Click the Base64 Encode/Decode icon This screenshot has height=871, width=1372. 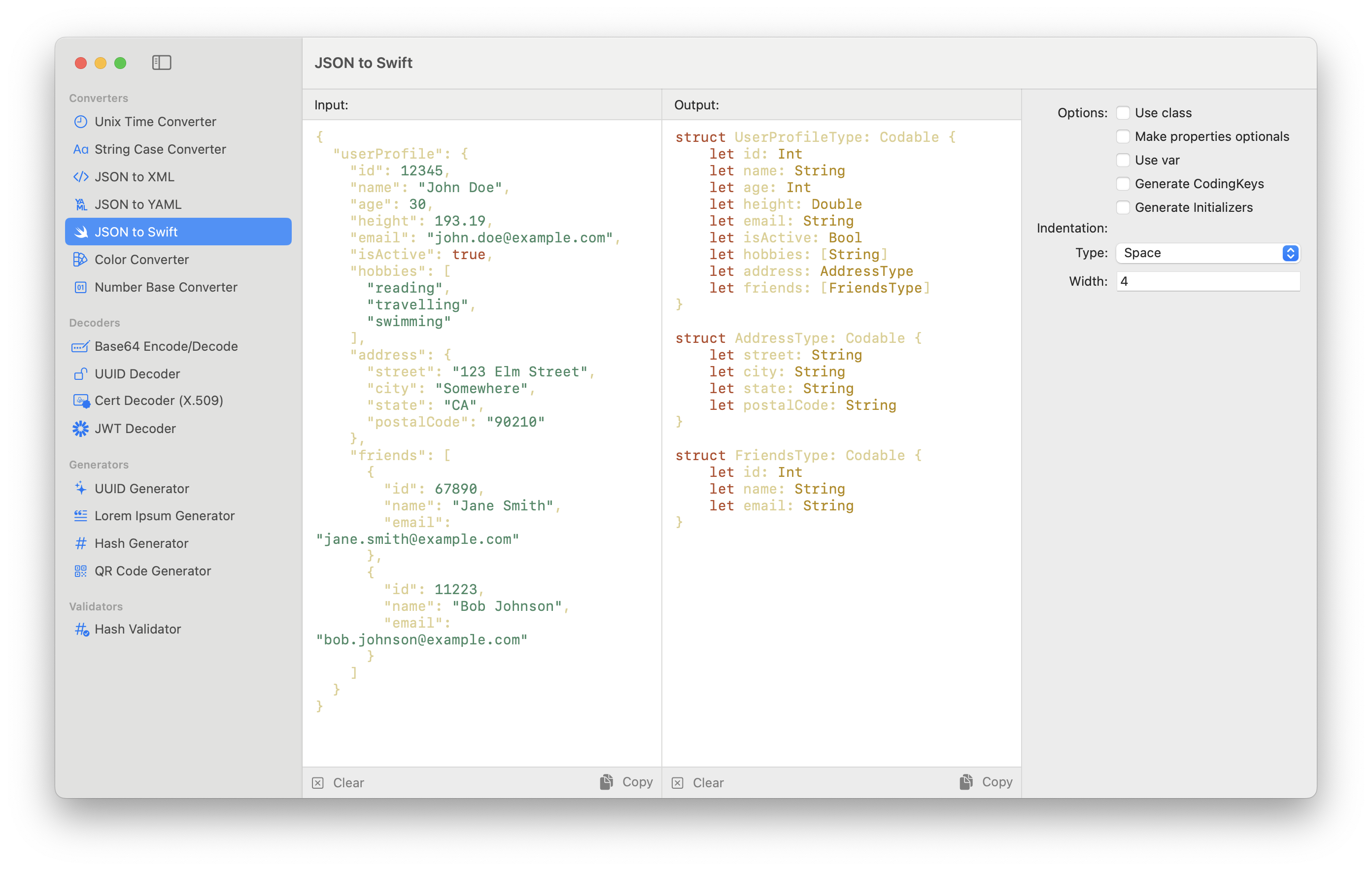(79, 345)
